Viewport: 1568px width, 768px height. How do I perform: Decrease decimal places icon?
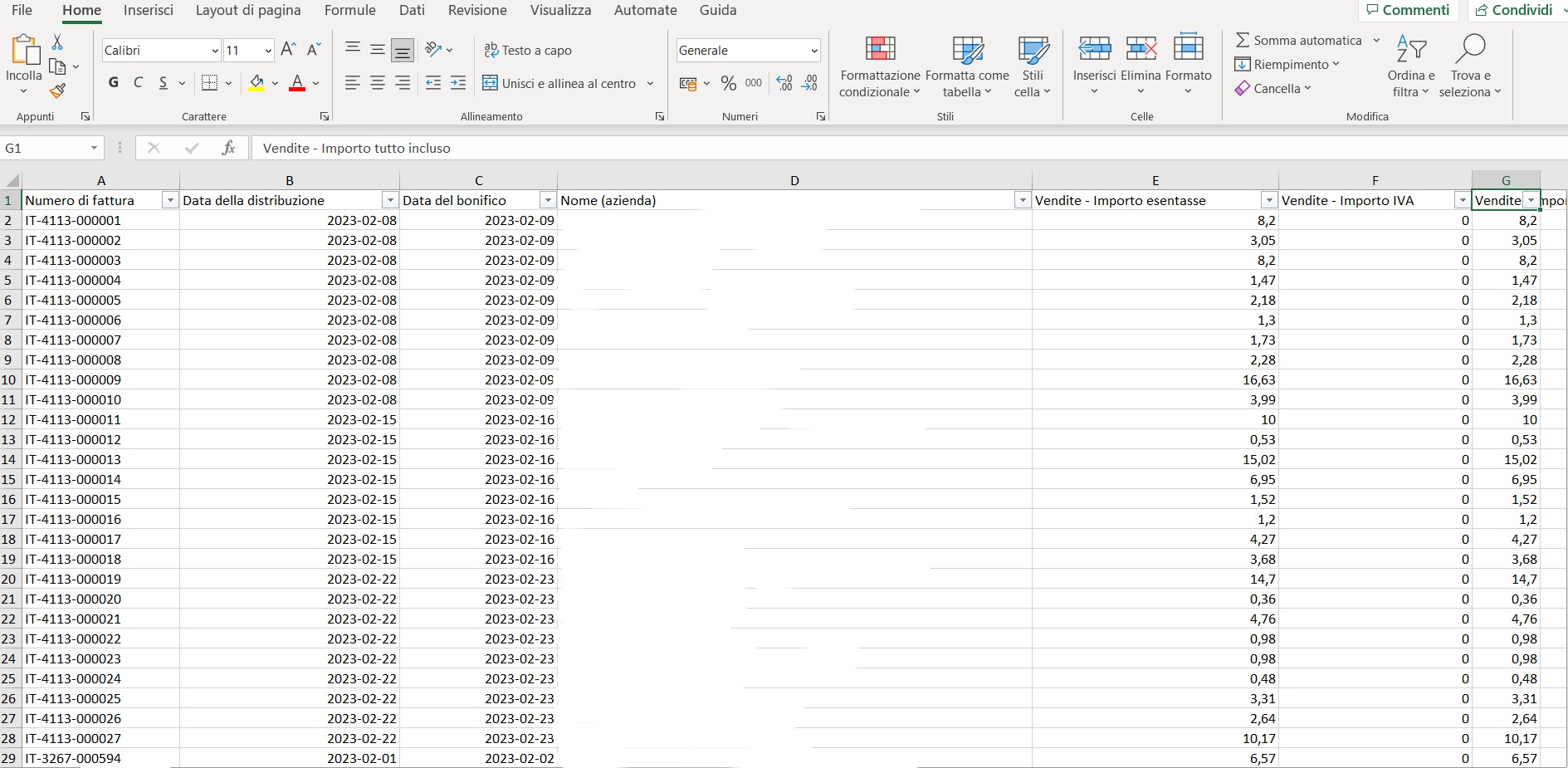[810, 83]
